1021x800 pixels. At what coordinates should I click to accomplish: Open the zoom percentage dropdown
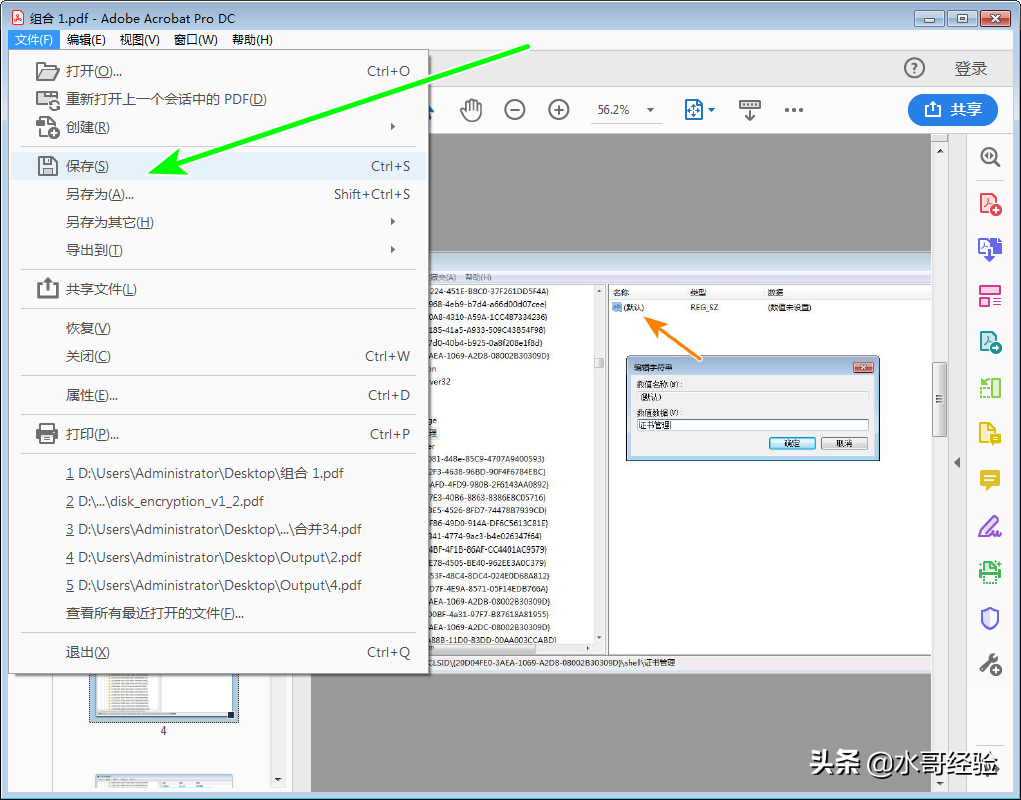(650, 110)
